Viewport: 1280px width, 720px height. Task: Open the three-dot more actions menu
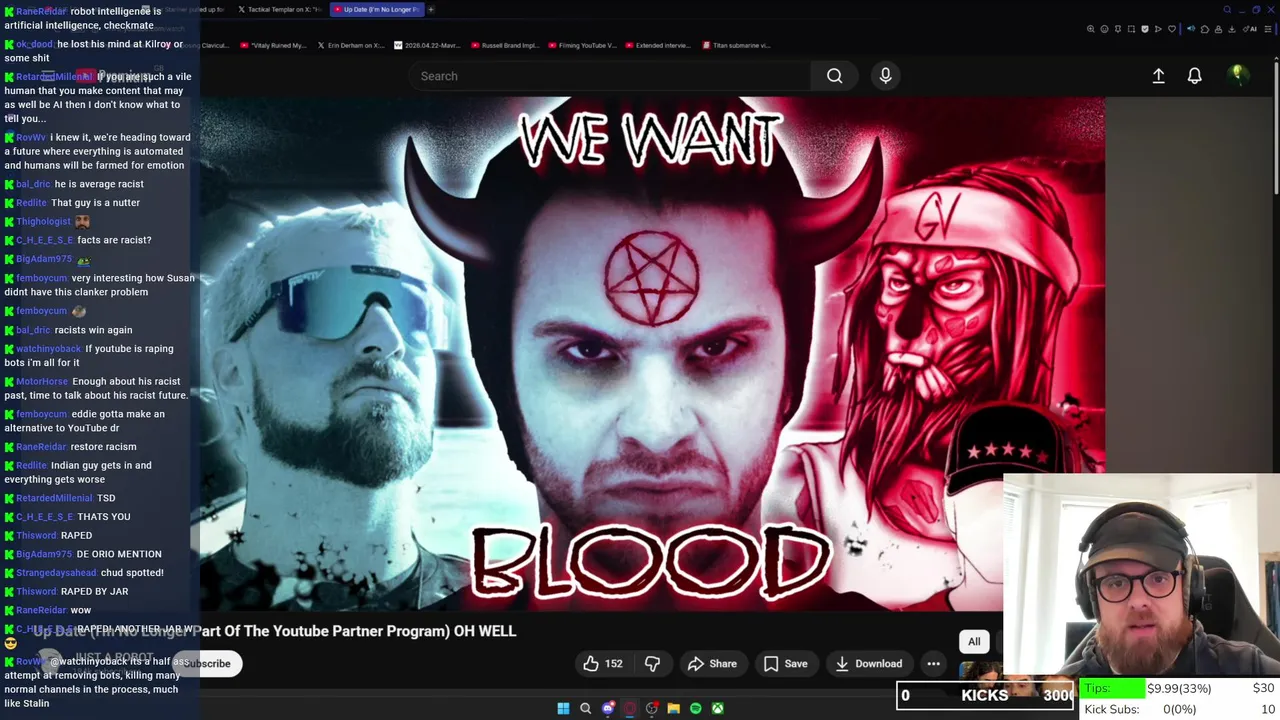pos(933,663)
